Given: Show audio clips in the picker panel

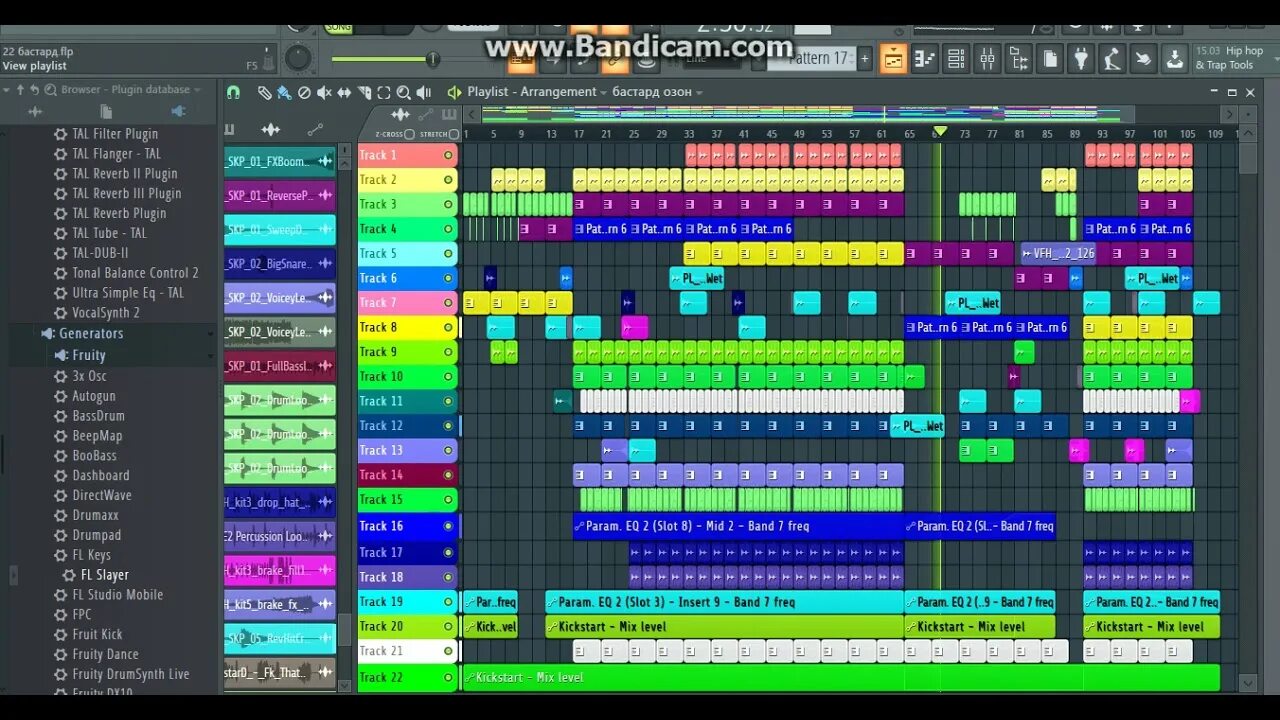Looking at the screenshot, I should tap(270, 130).
